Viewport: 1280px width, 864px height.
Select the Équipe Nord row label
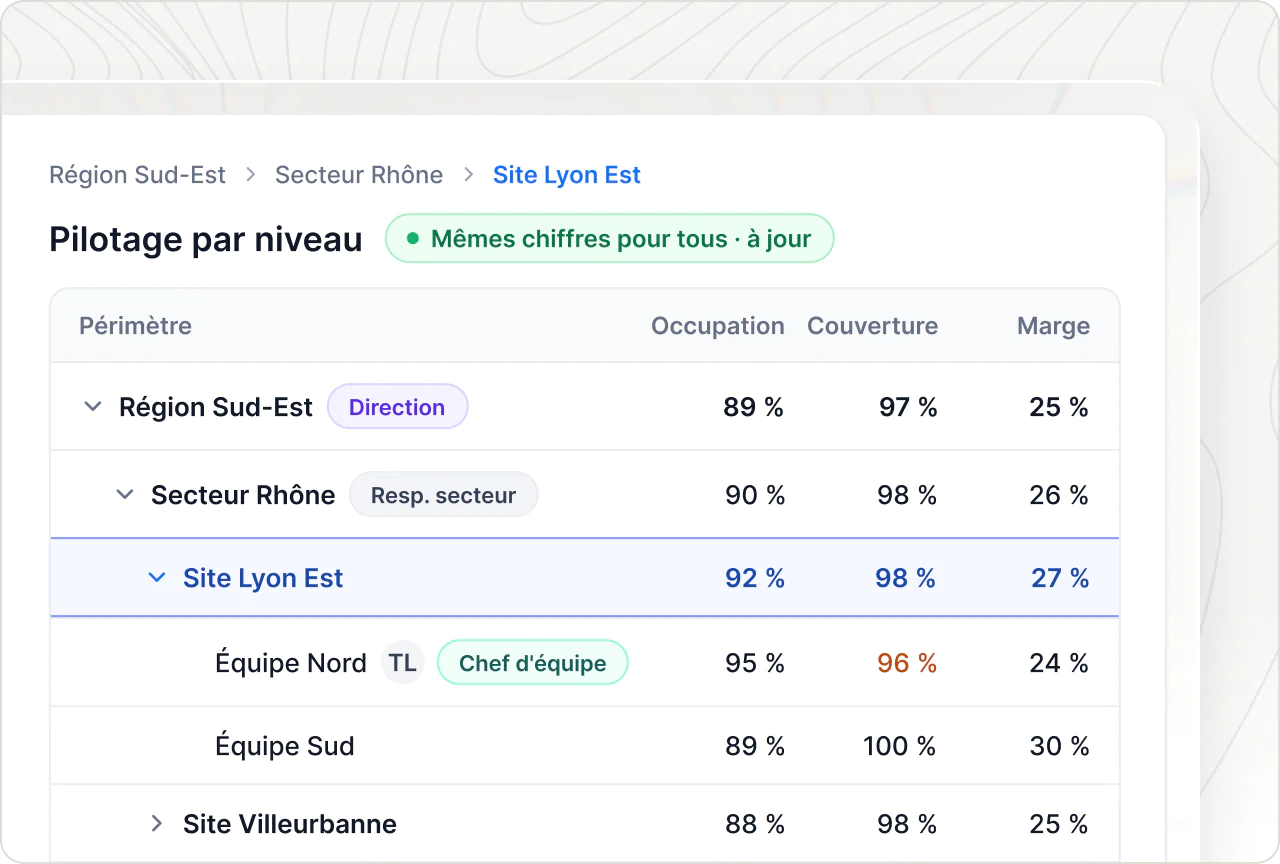(291, 663)
